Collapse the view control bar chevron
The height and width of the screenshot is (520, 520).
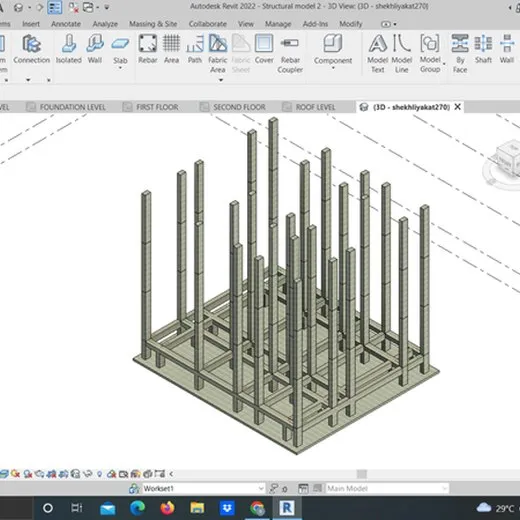pos(171,474)
